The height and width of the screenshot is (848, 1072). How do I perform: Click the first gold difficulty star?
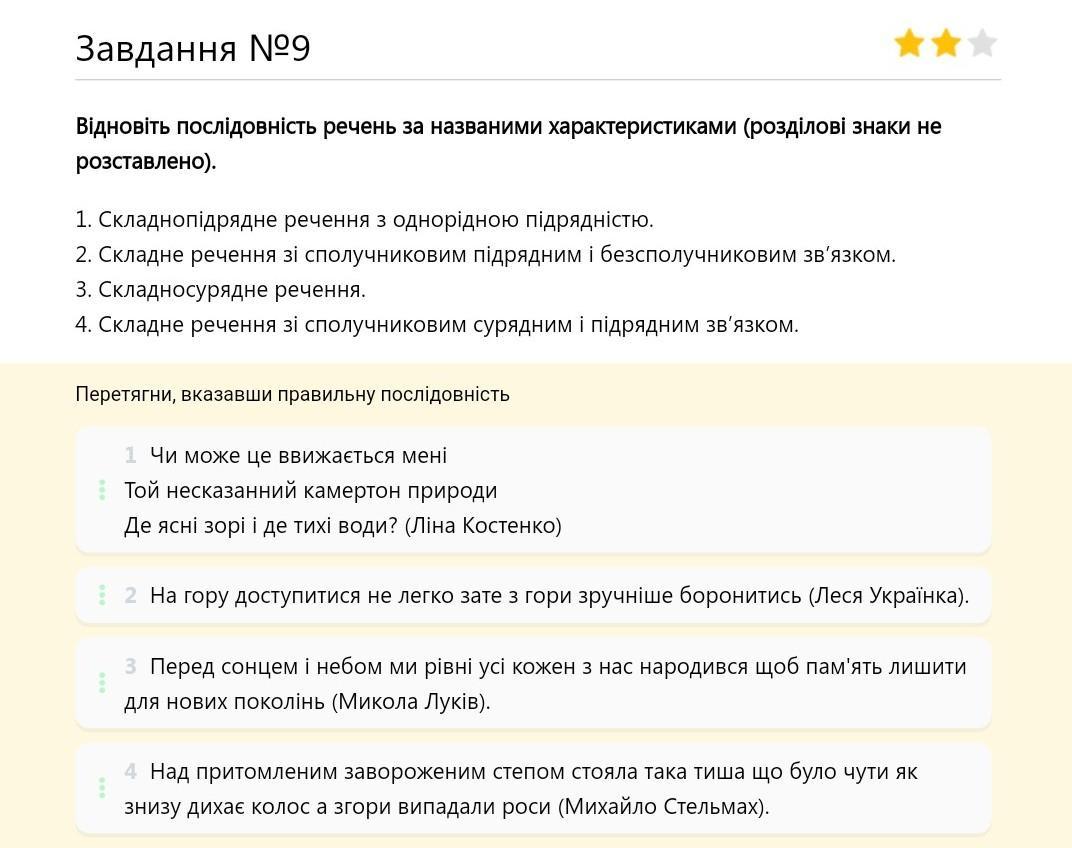click(x=909, y=44)
